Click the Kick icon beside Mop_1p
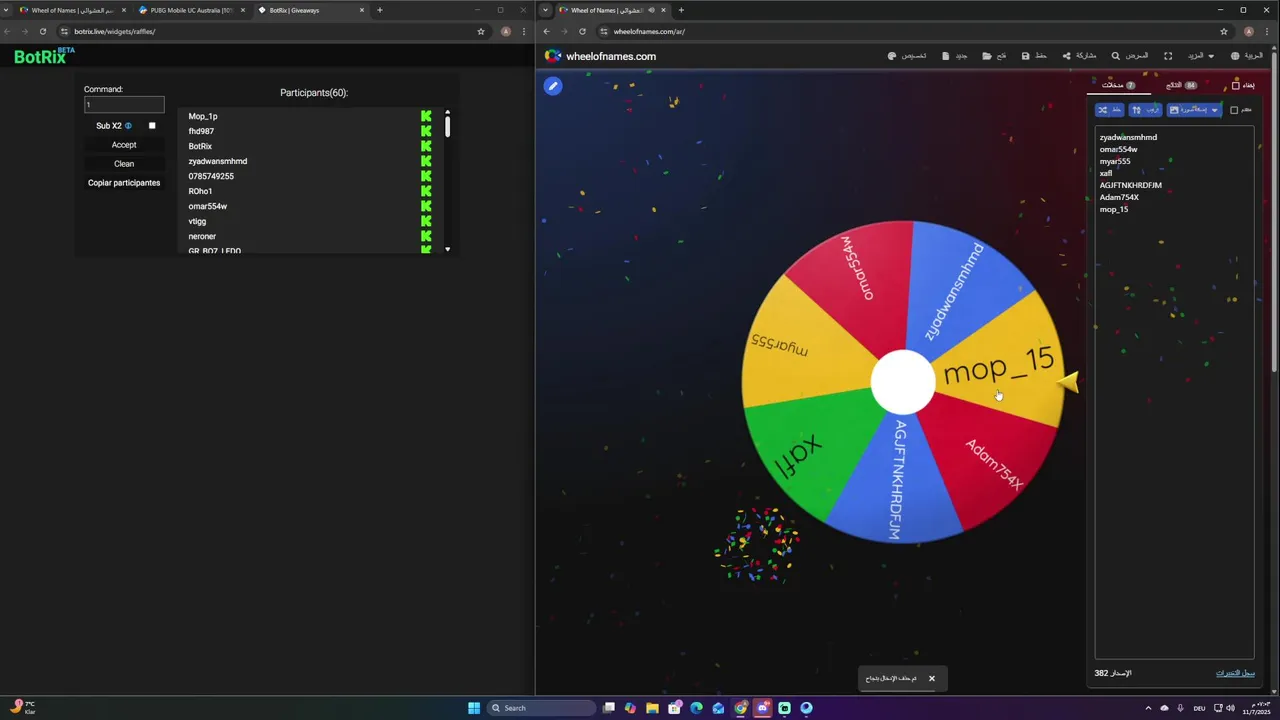Viewport: 1280px width, 720px height. pos(426,116)
